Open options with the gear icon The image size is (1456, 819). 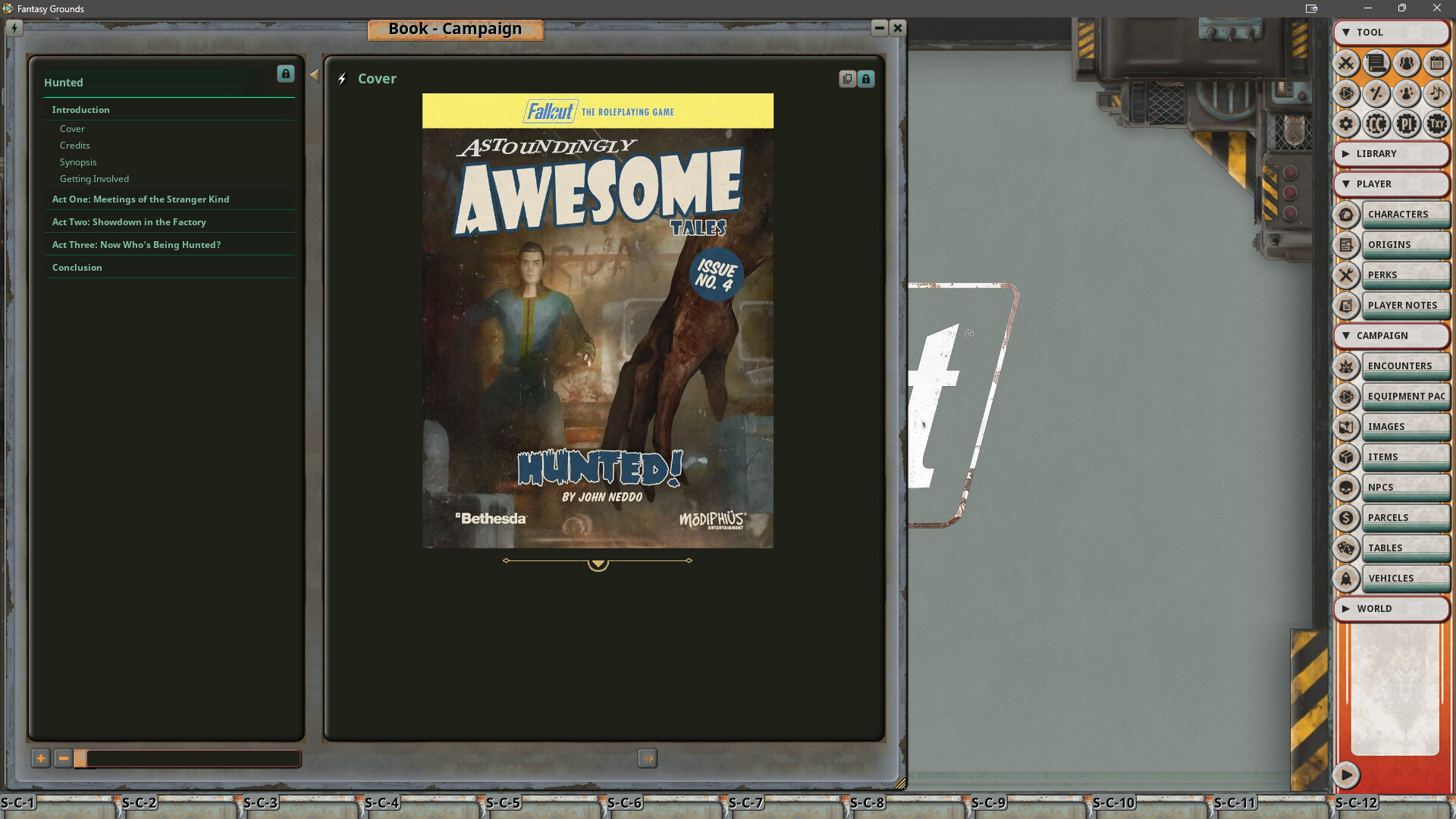point(1347,124)
